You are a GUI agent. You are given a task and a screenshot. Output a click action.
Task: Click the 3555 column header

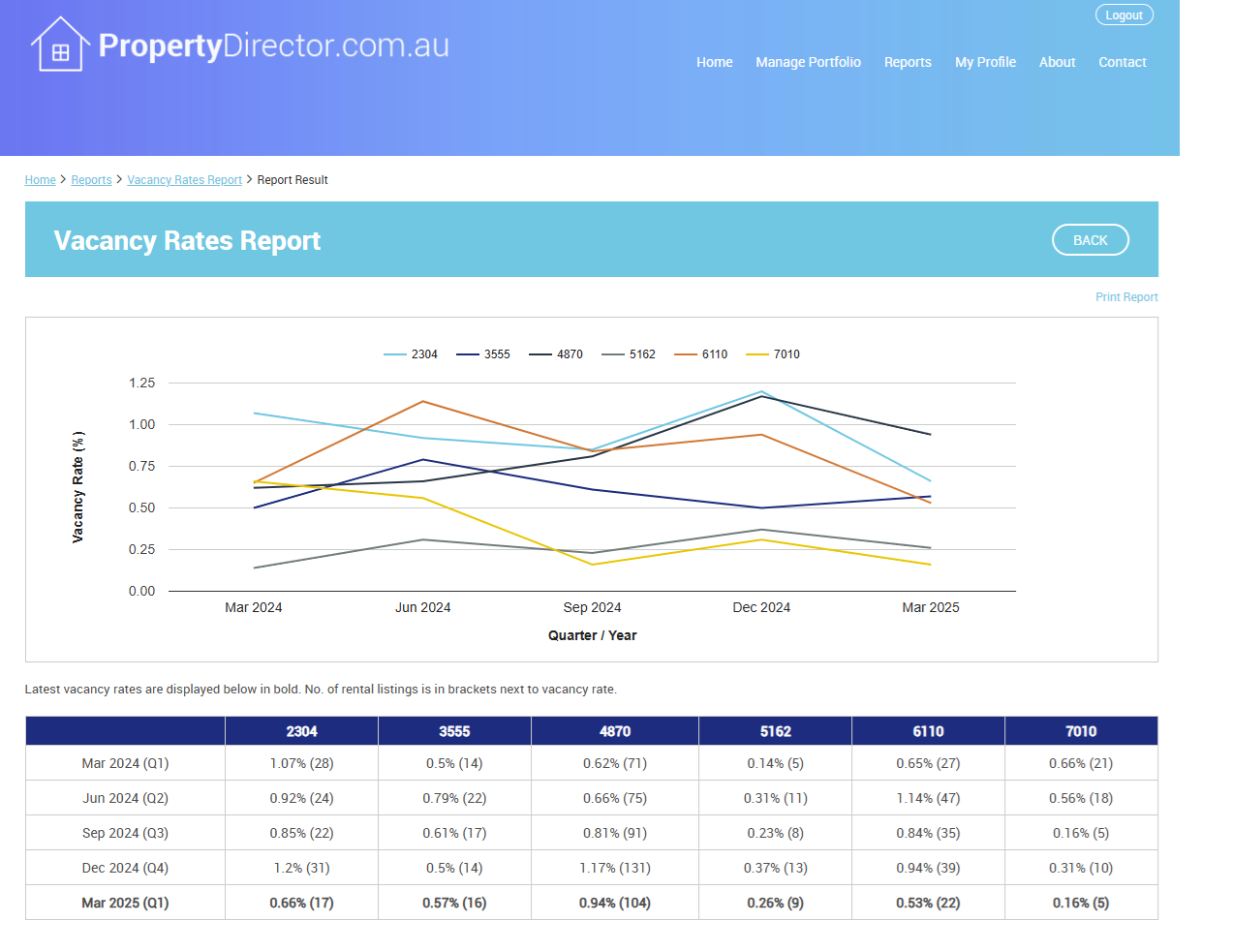coord(454,731)
